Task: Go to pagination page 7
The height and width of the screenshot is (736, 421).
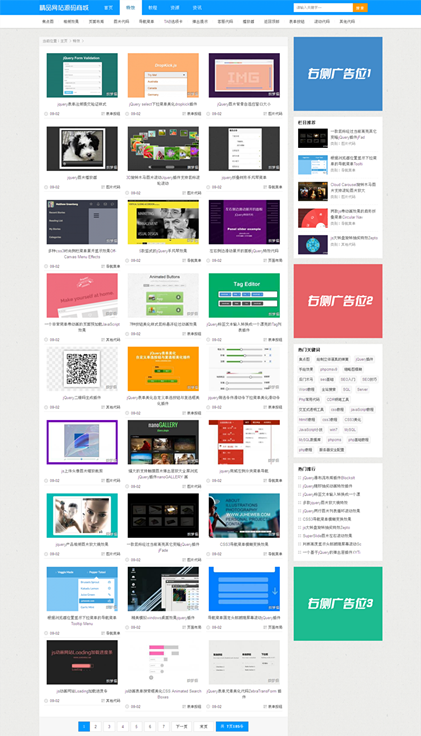Action: pos(163,726)
